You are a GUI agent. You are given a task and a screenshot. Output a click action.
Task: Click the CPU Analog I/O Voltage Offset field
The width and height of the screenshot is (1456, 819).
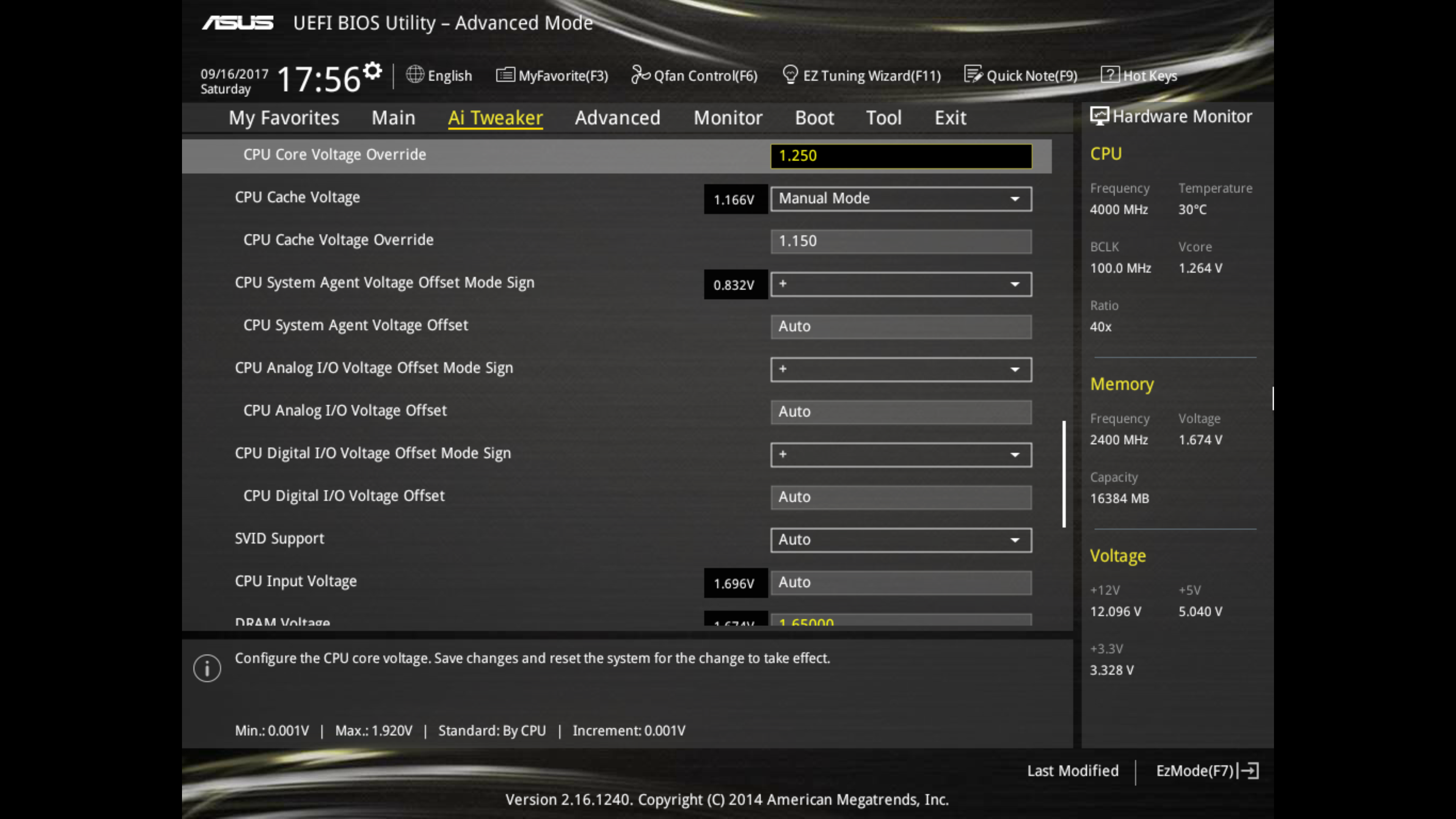tap(901, 412)
